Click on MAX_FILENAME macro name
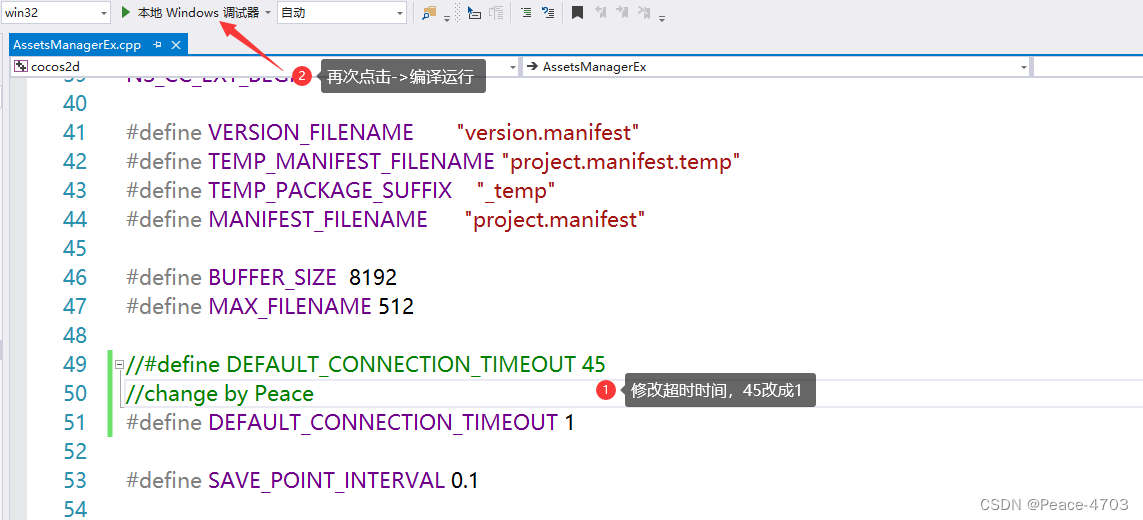1143x520 pixels. coord(290,306)
